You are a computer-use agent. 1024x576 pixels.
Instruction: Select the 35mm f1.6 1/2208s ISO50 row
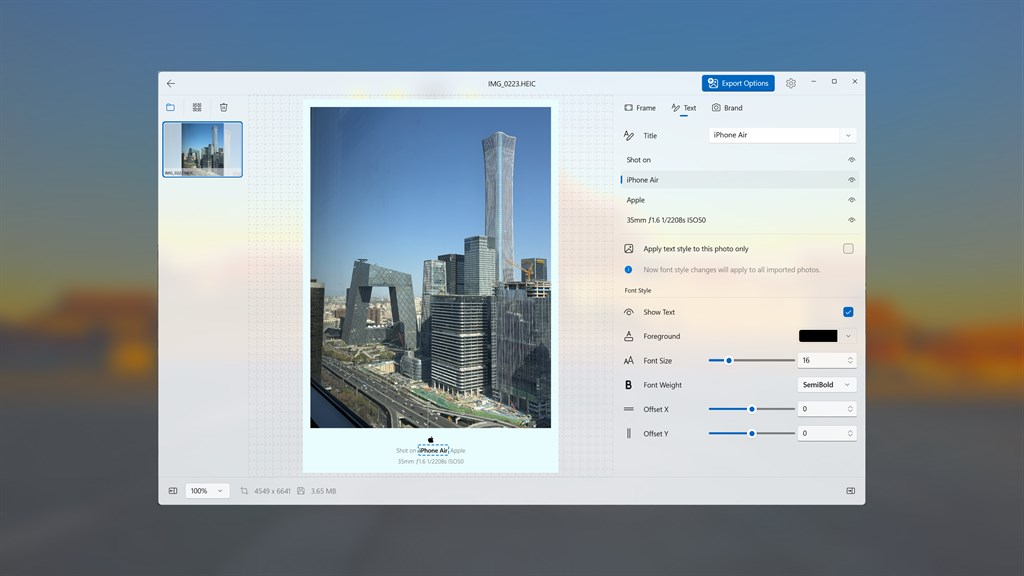739,220
